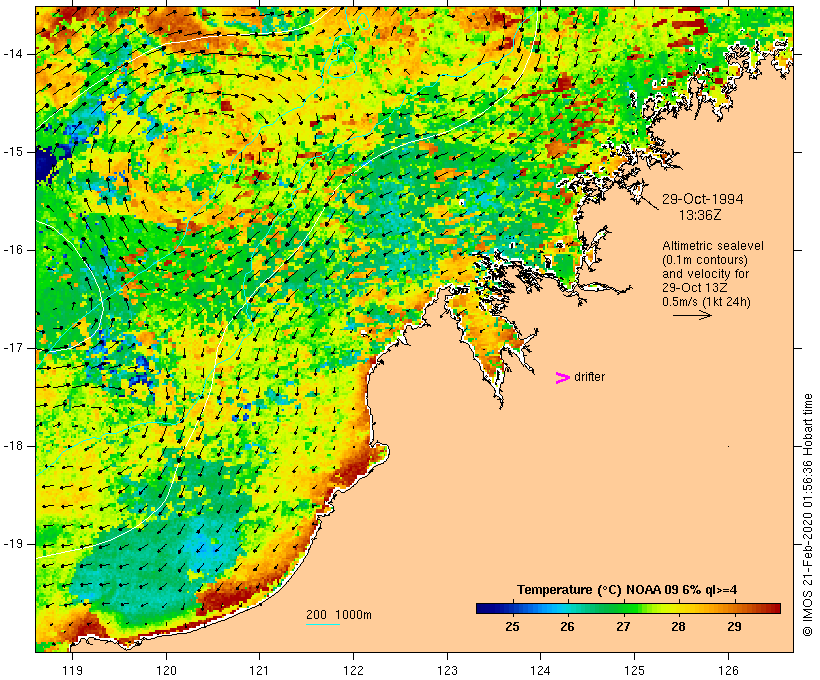The height and width of the screenshot is (680, 820).
Task: Click longitude axis label 122
Action: (x=354, y=670)
